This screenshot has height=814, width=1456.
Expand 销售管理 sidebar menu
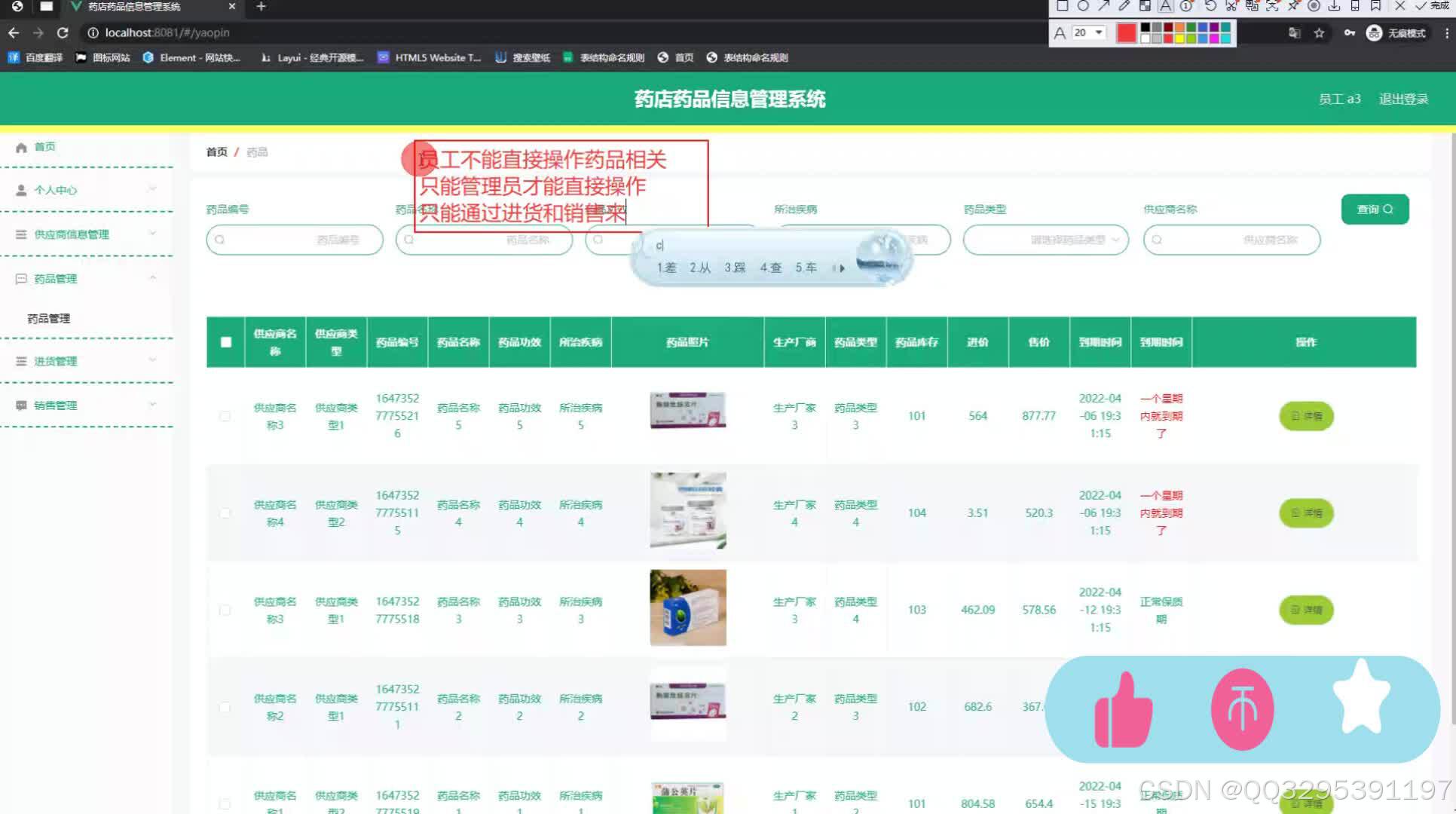87,405
